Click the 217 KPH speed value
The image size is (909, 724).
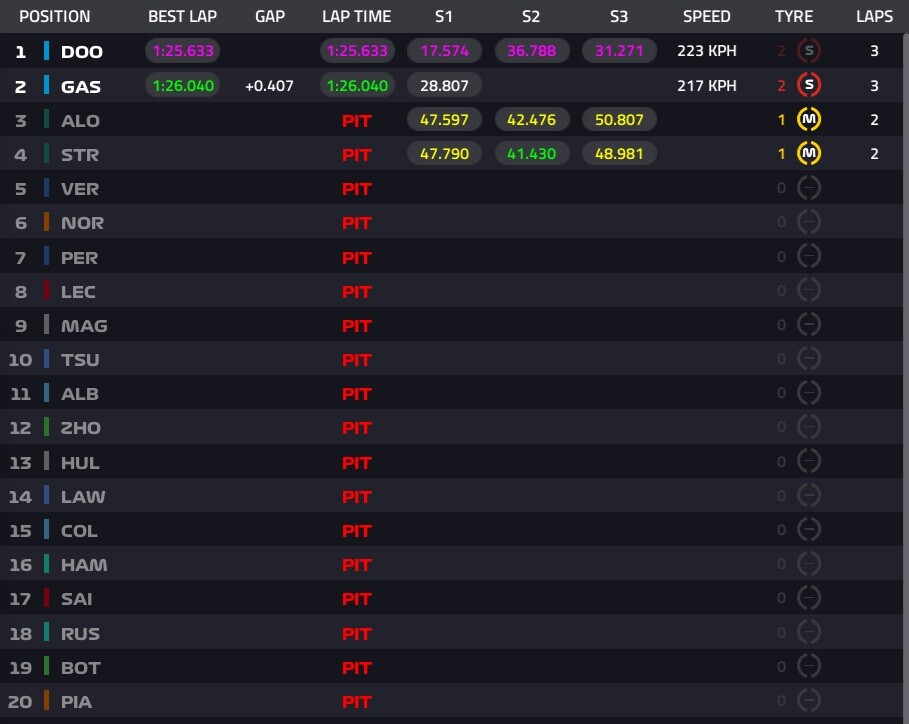pyautogui.click(x=707, y=86)
